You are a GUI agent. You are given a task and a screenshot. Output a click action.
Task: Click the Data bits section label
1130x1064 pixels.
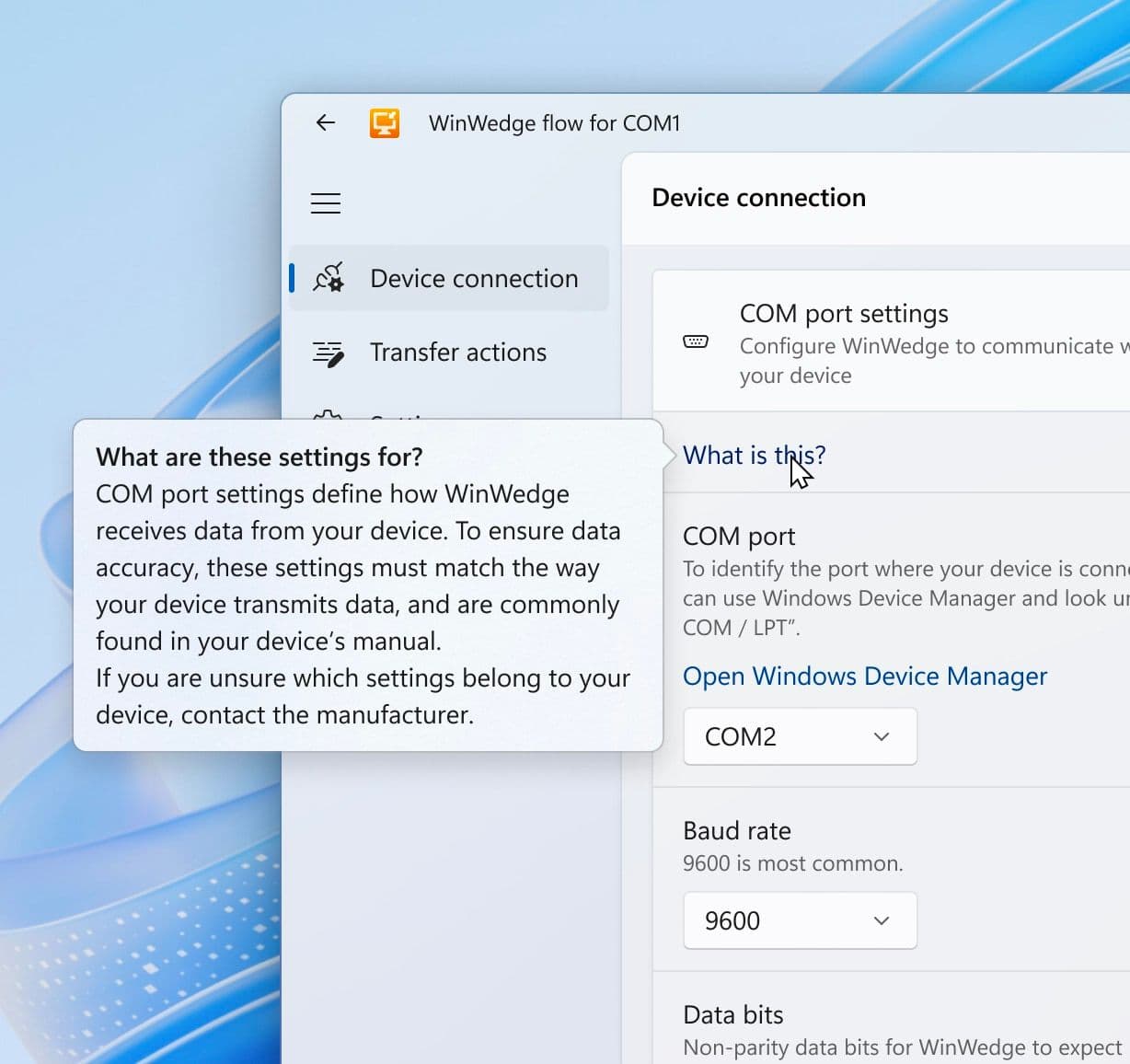click(x=733, y=1014)
